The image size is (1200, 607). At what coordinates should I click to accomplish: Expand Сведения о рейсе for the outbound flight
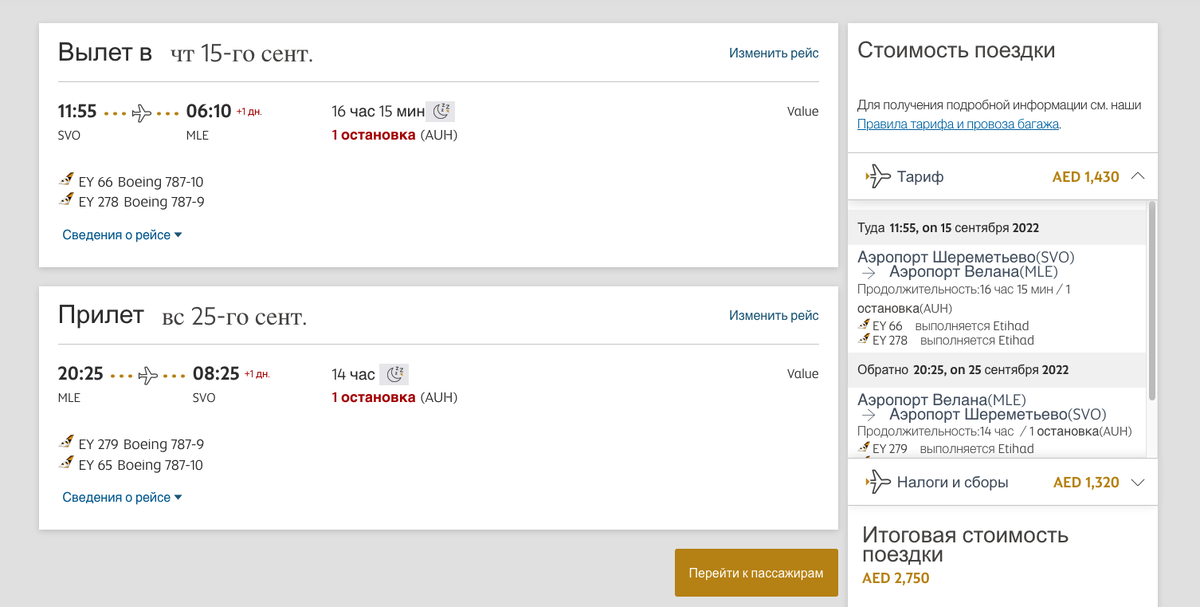tap(122, 235)
